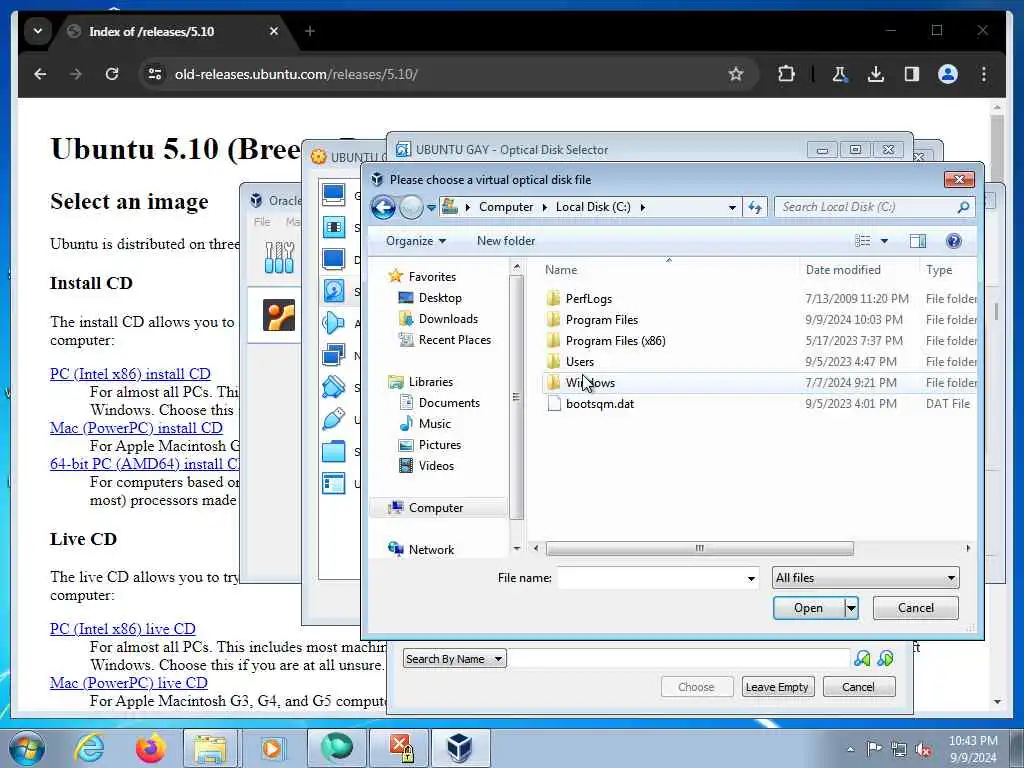Open Chrome profile avatar

click(x=948, y=74)
